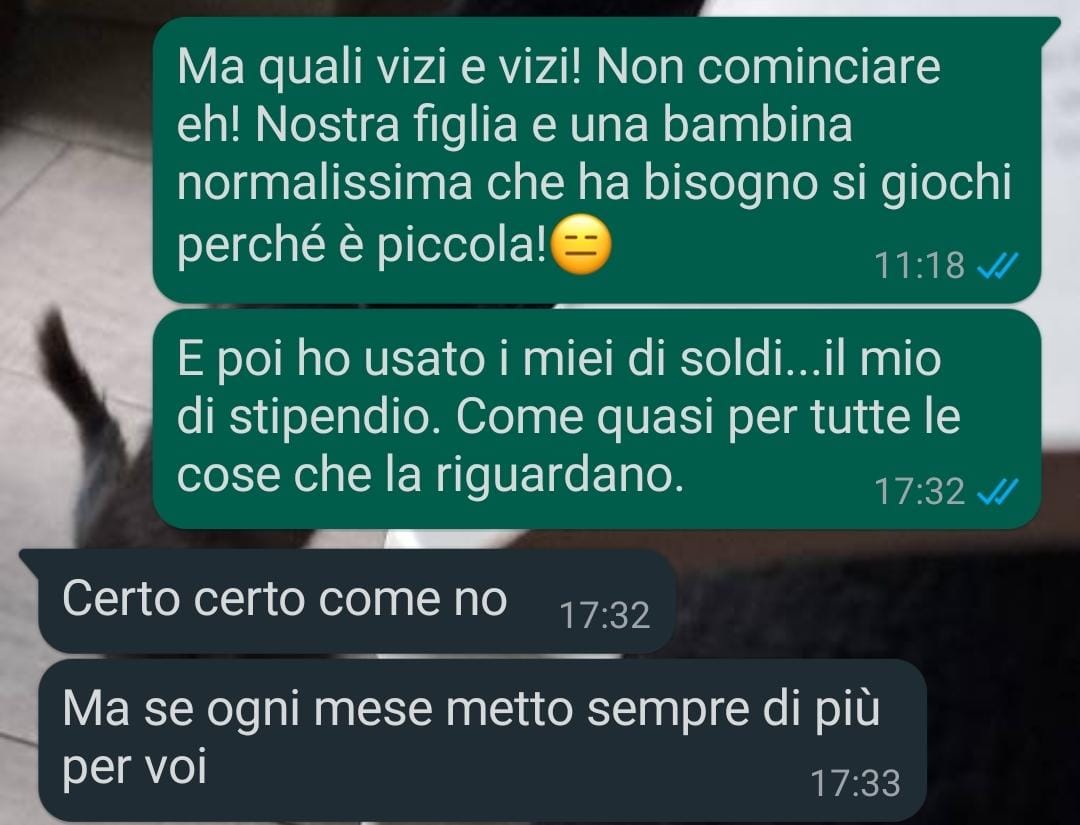Click the 17:32 timestamp in the dark bubble
Viewport: 1080px width, 825px height.
pos(605,615)
